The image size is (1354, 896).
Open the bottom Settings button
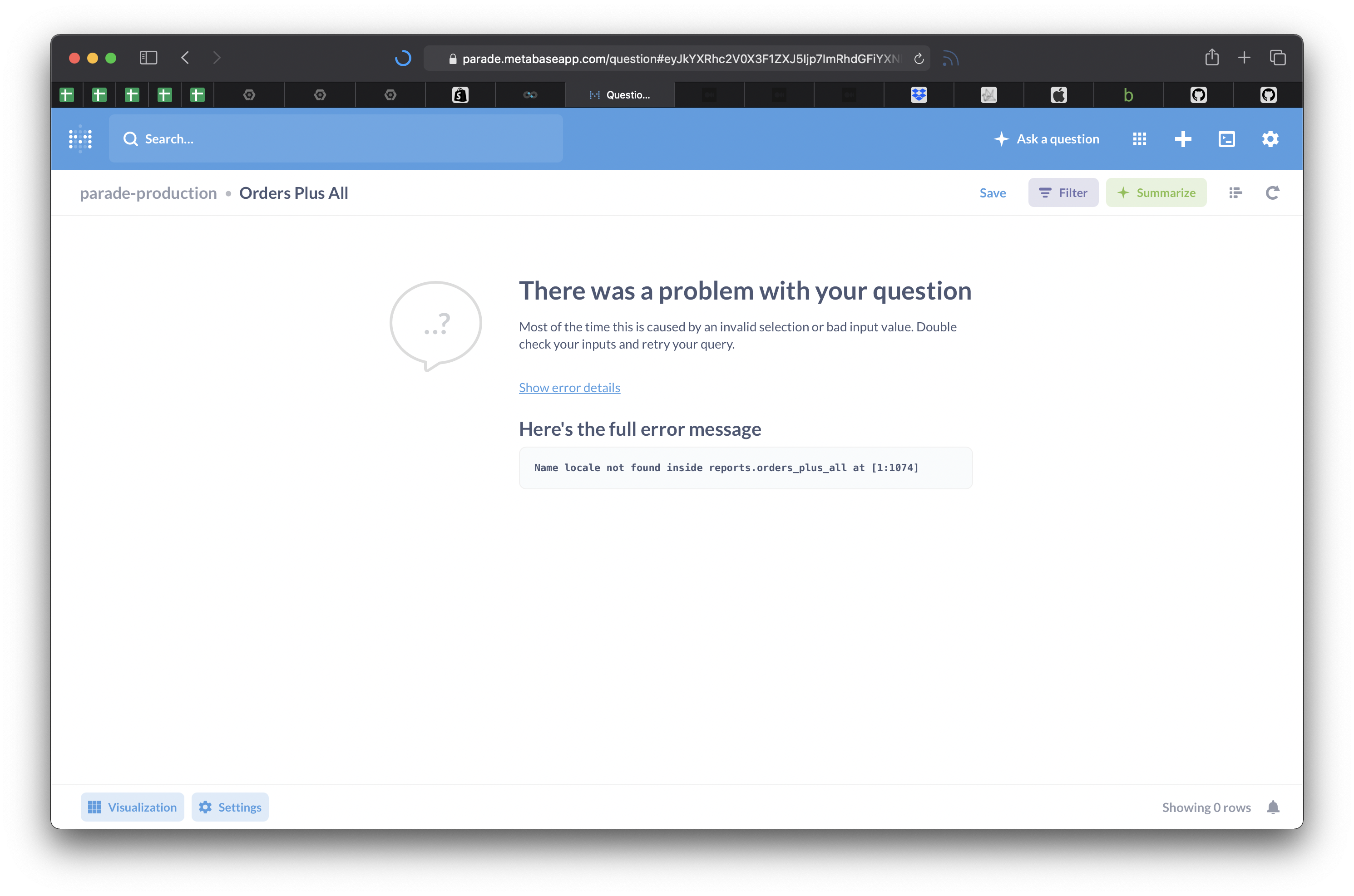point(230,807)
